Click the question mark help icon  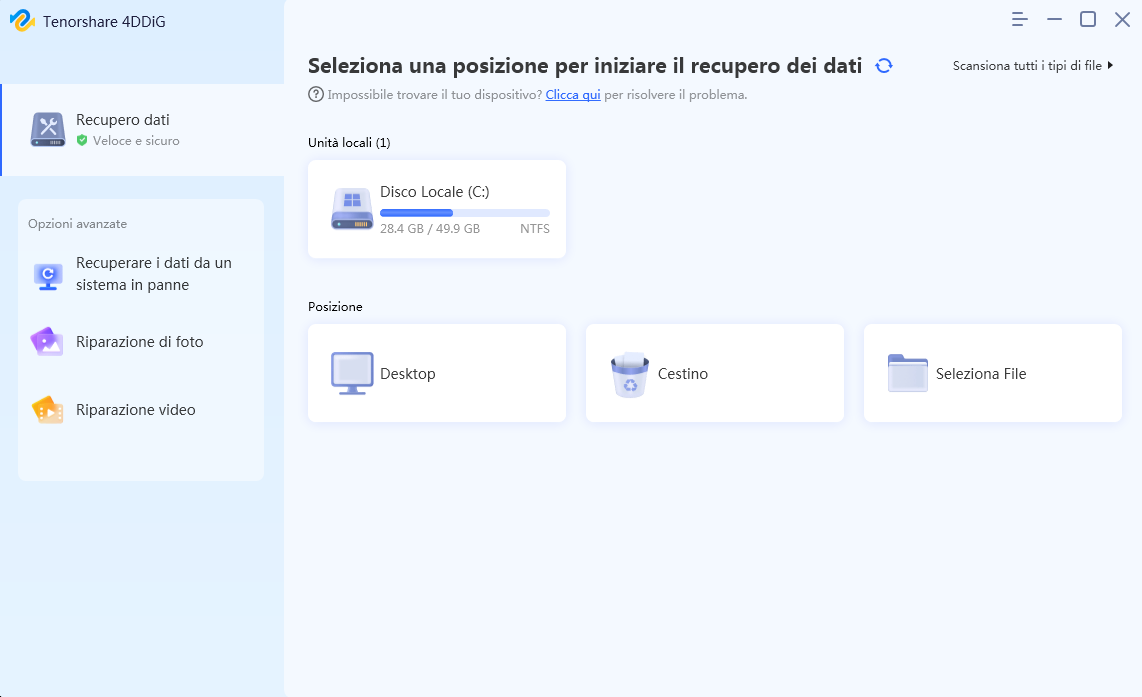[x=315, y=95]
